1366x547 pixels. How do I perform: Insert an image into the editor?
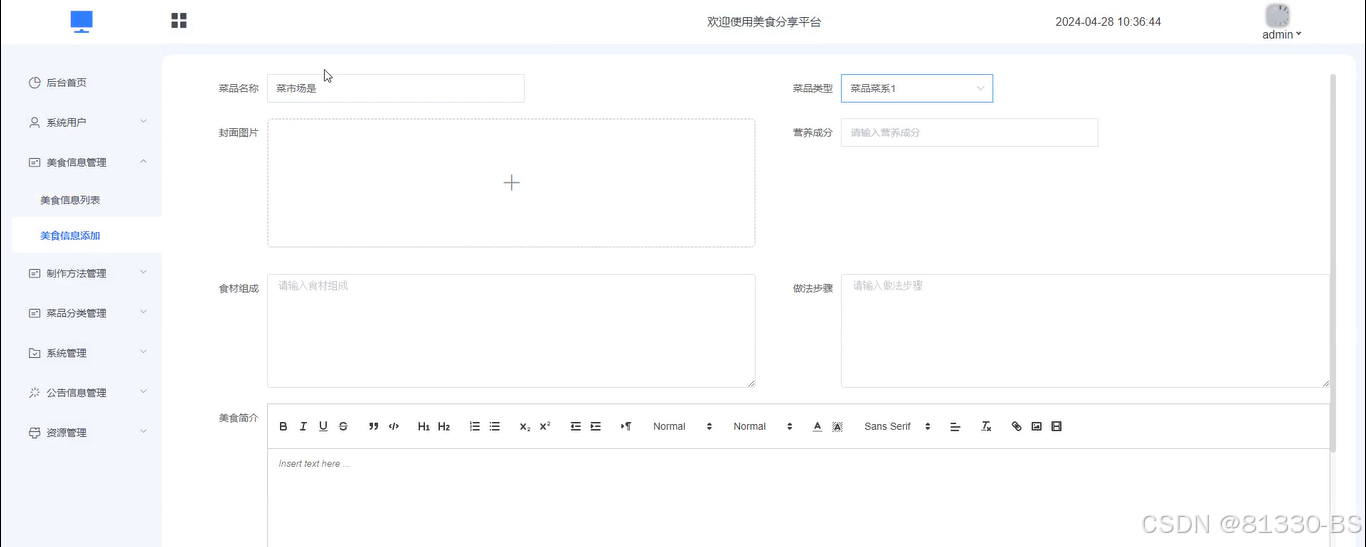click(1037, 426)
